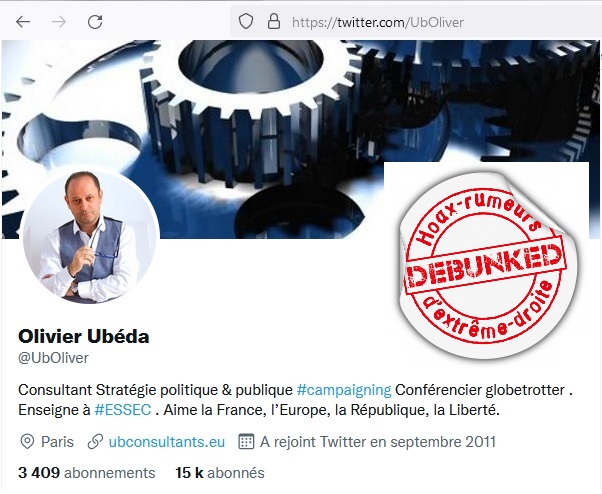Click the calendar join date icon
Image resolution: width=602 pixels, height=494 pixels.
[246, 442]
